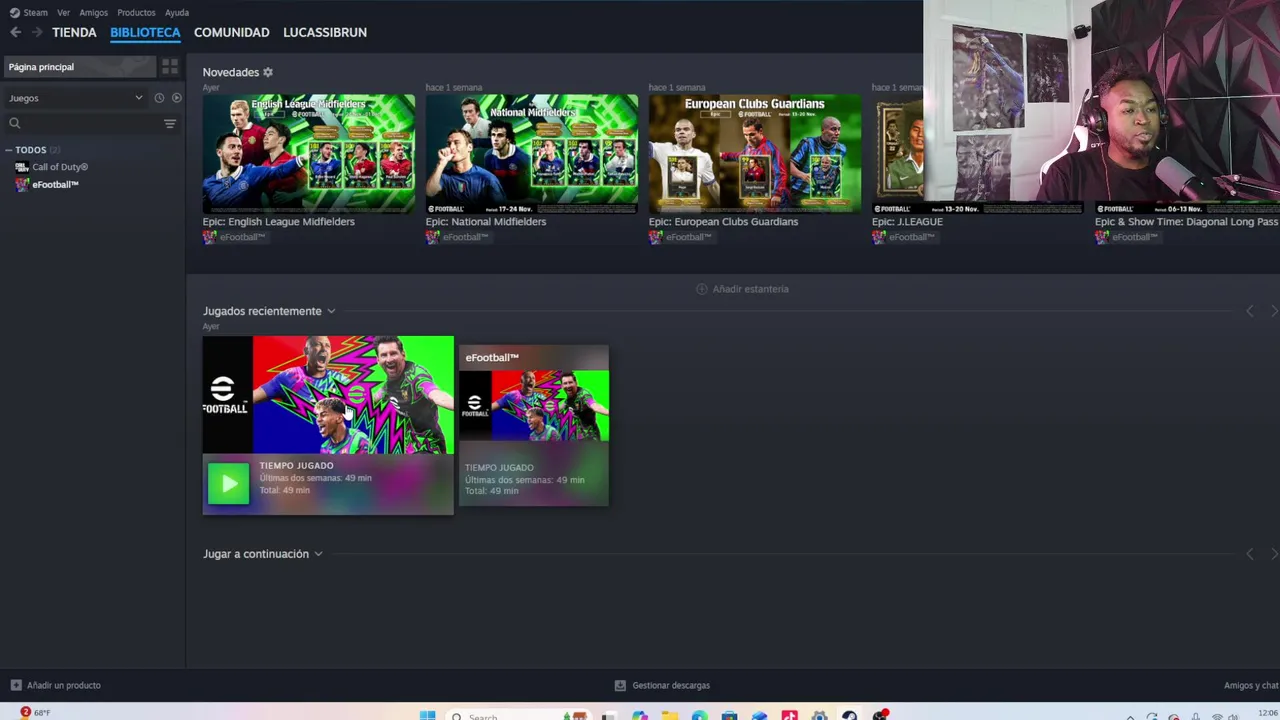Click the recent activity clock icon
Screen dimensions: 1280x720
coord(159,98)
